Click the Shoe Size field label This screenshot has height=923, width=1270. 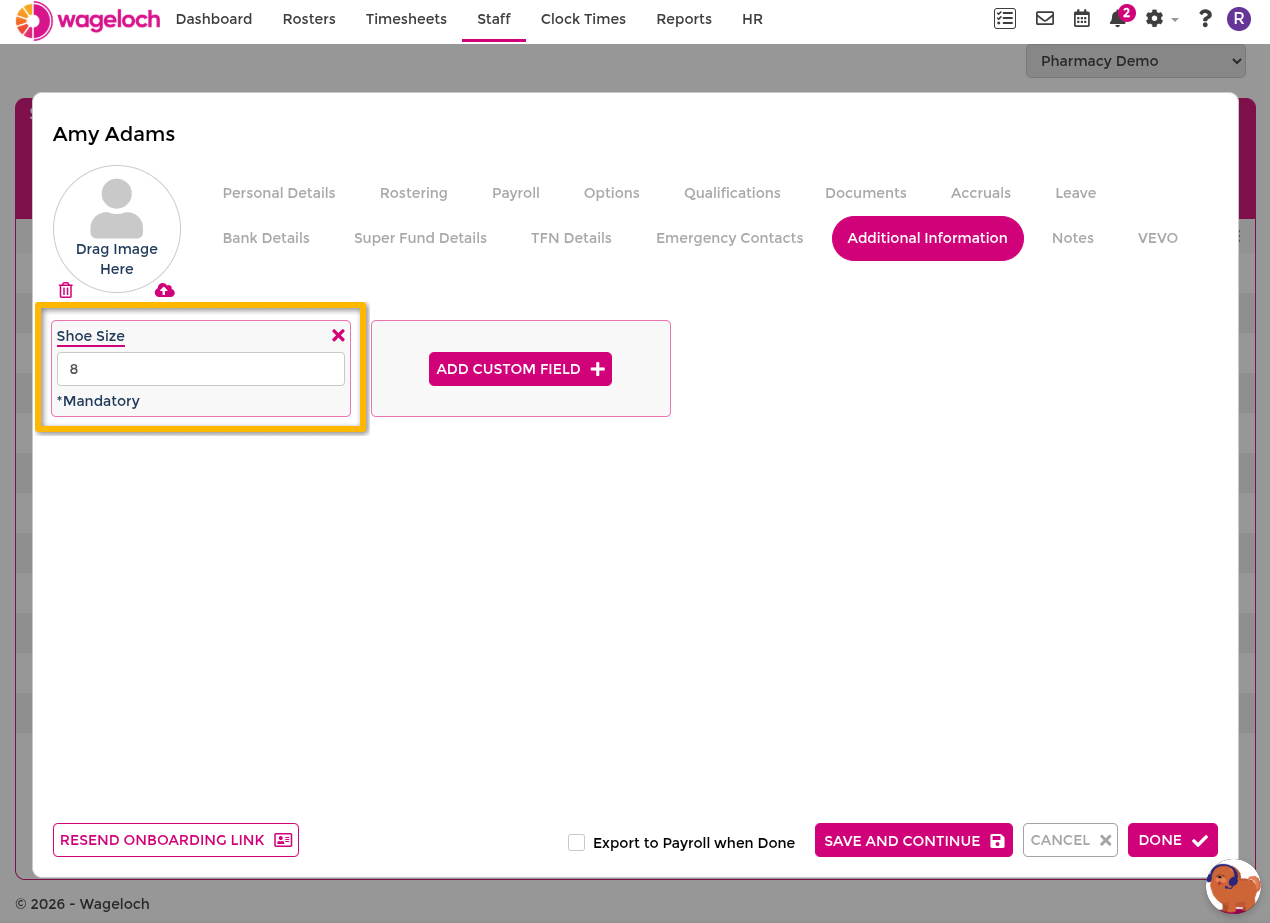(x=91, y=336)
